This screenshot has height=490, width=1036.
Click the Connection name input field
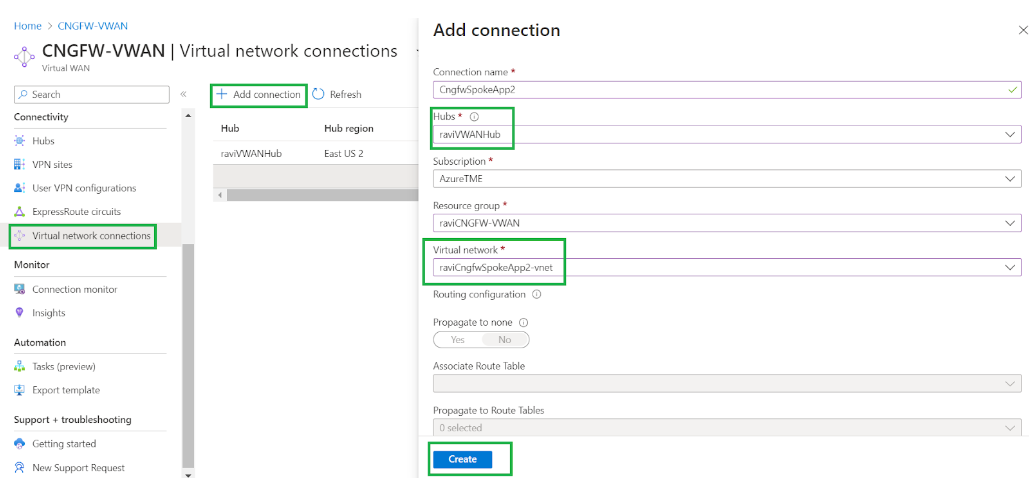tap(720, 89)
